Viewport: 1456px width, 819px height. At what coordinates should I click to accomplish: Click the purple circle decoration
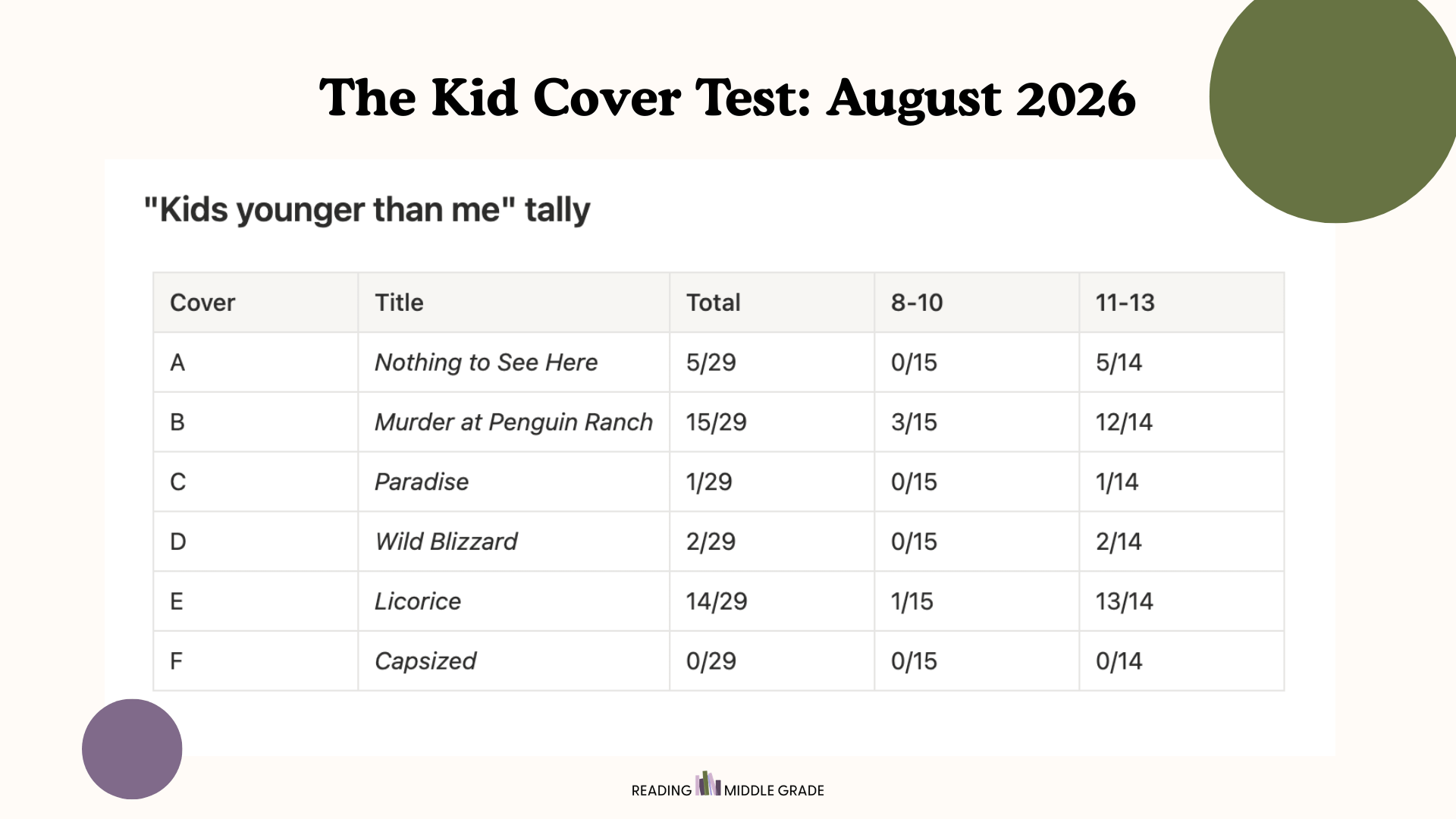(132, 749)
